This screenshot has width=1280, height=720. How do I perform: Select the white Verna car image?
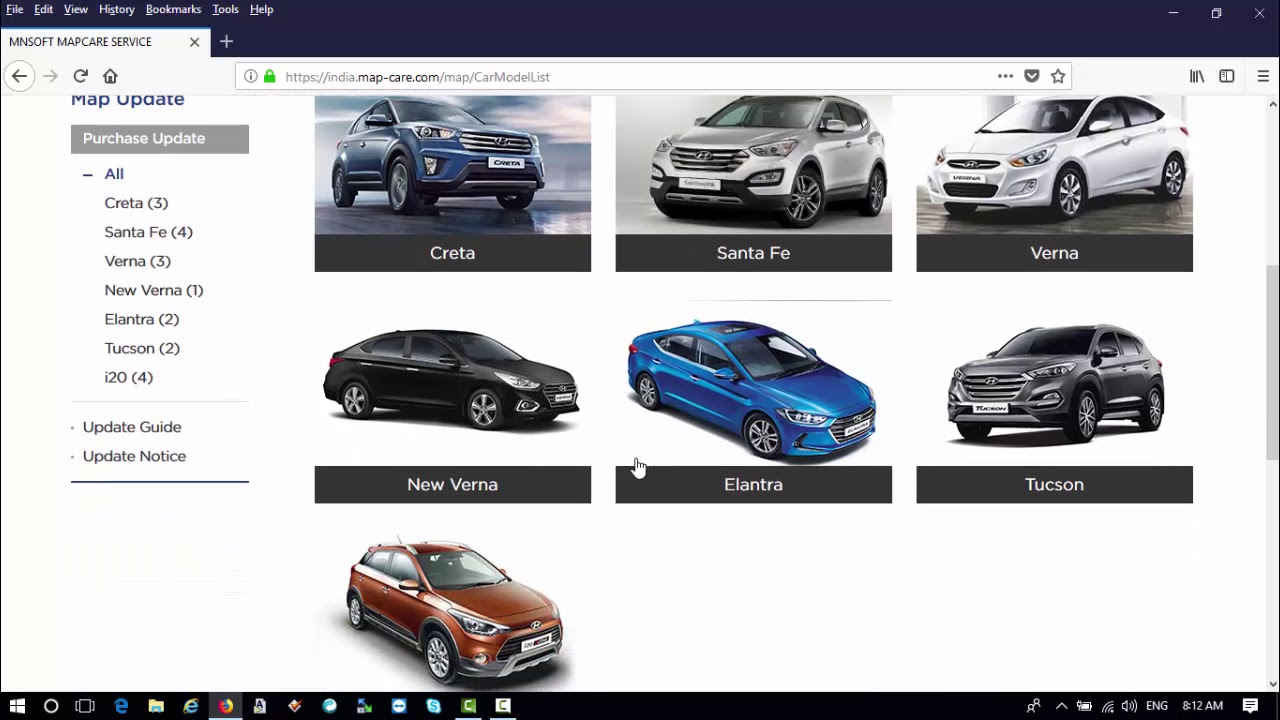coord(1054,165)
